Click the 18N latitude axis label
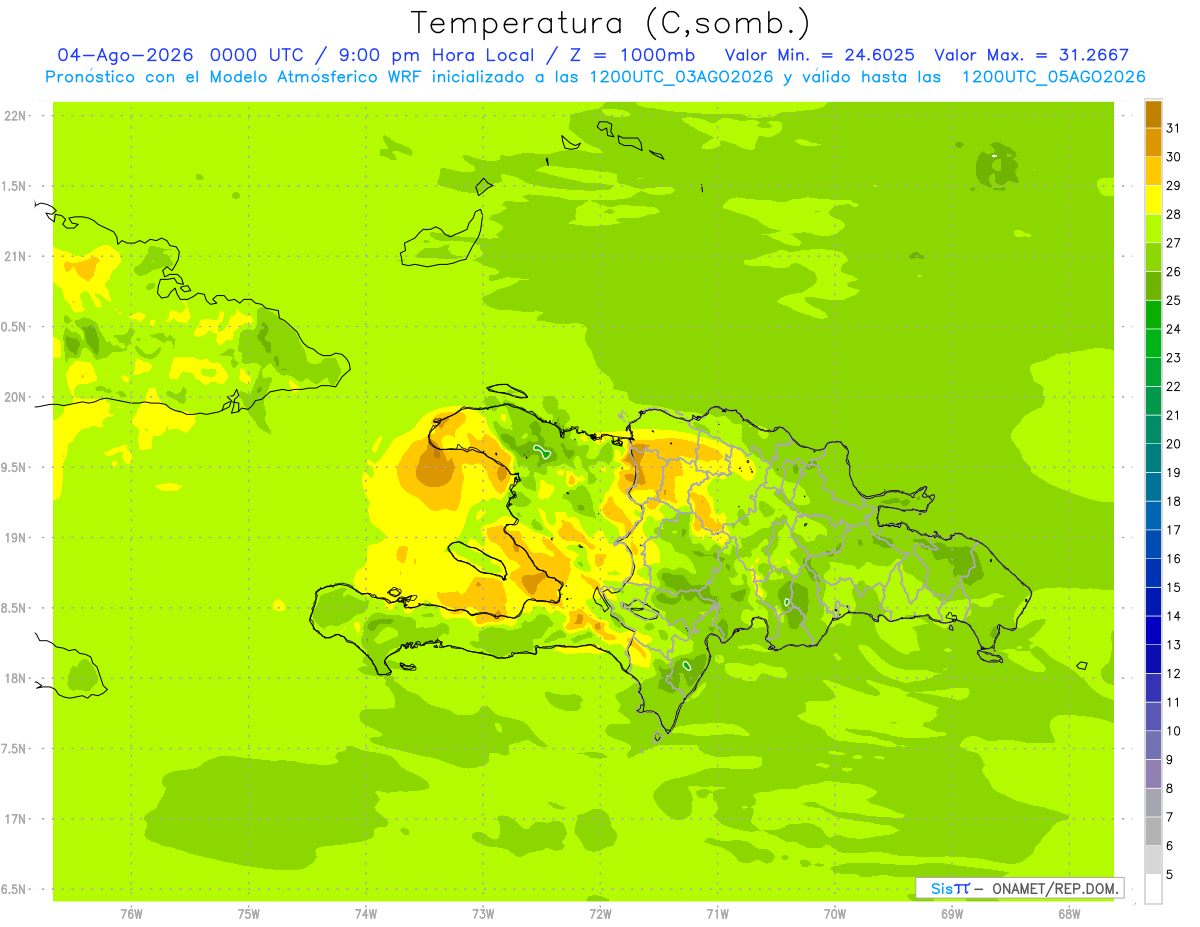This screenshot has width=1200, height=927. click(17, 678)
